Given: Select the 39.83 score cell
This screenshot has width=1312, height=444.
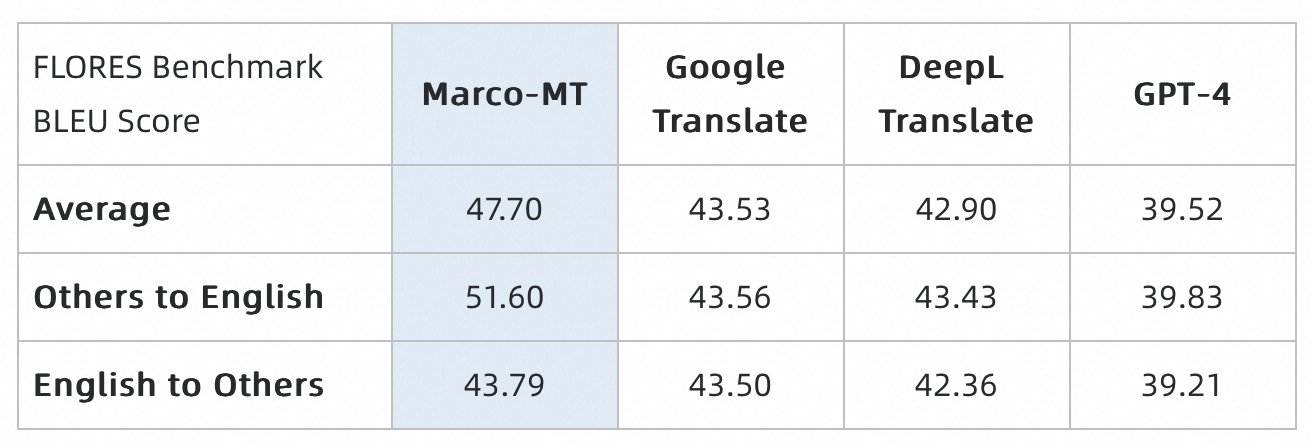Looking at the screenshot, I should [x=1182, y=297].
